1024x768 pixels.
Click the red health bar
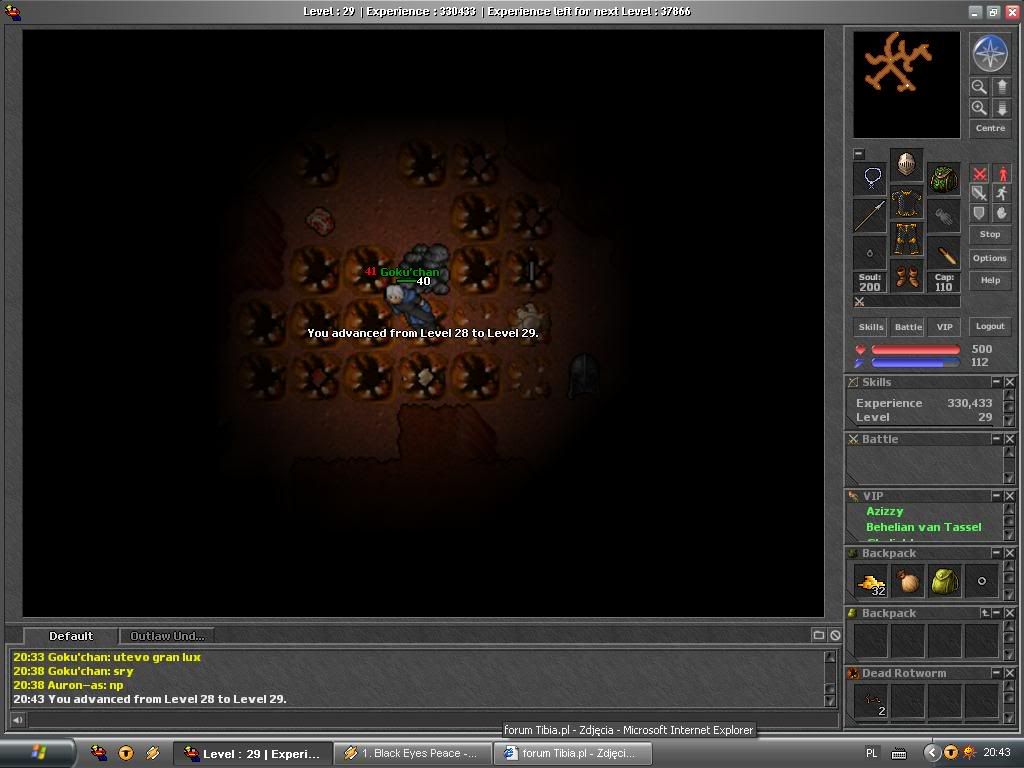pyautogui.click(x=916, y=350)
